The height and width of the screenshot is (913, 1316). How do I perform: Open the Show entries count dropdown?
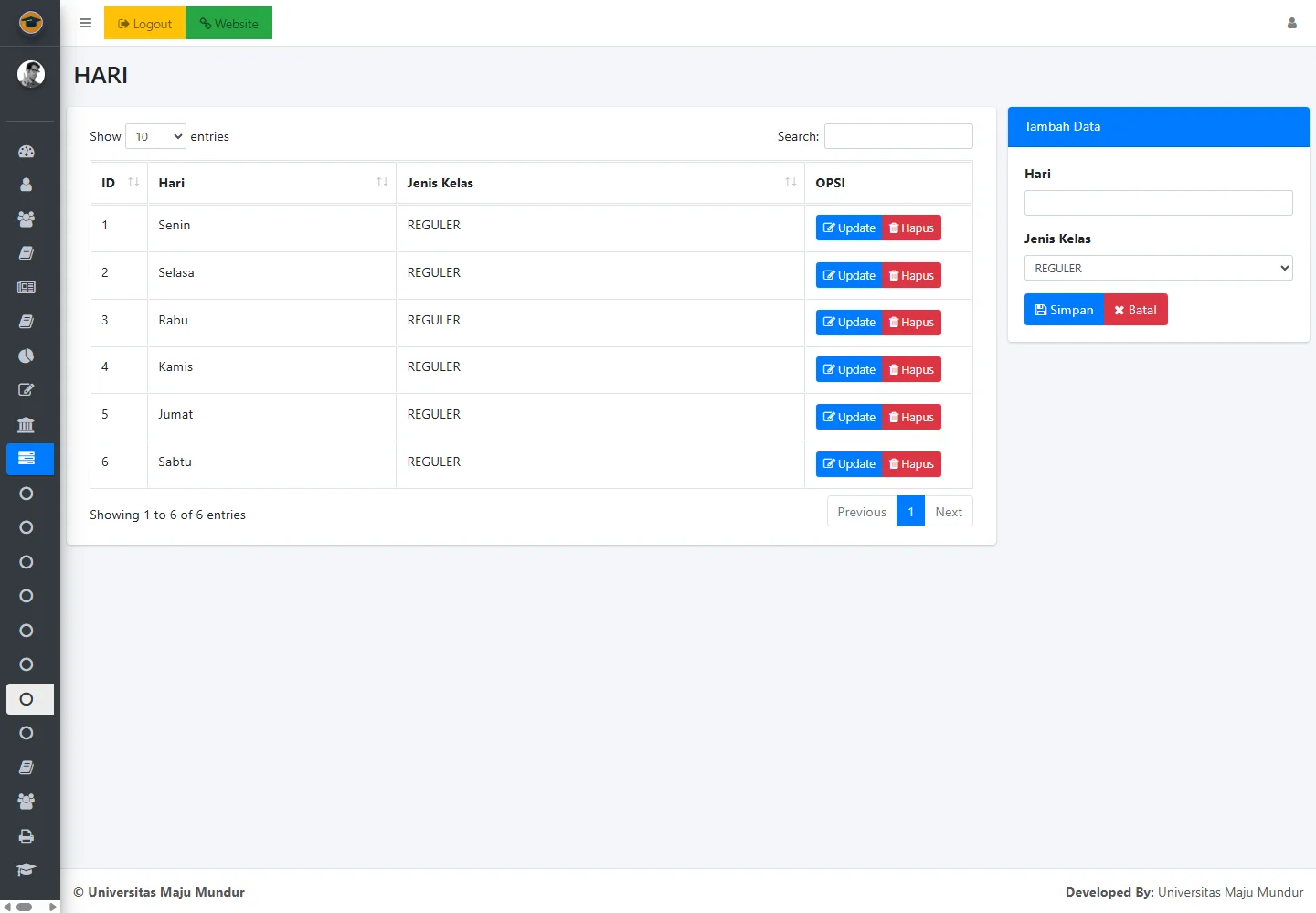(155, 136)
